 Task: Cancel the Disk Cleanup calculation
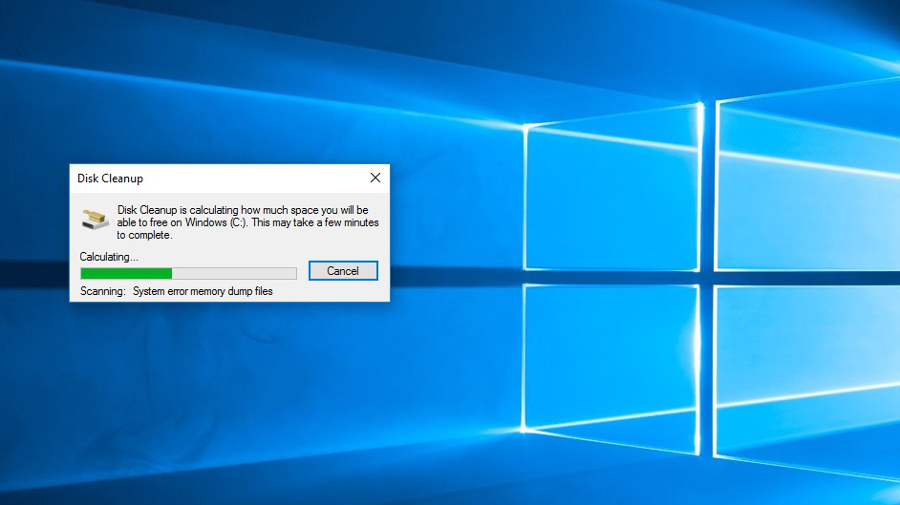[x=343, y=271]
